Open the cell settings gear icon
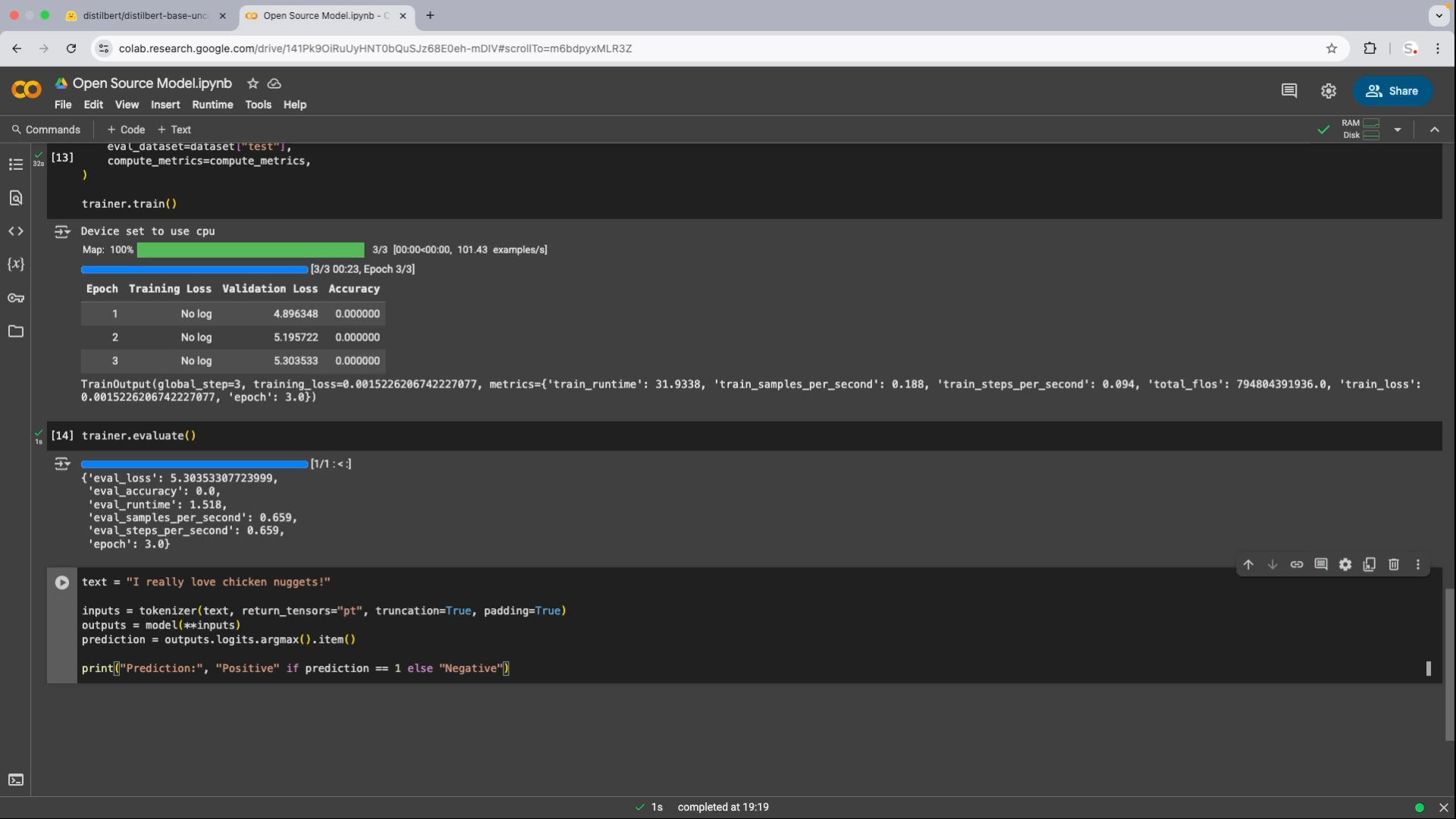 pyautogui.click(x=1345, y=564)
